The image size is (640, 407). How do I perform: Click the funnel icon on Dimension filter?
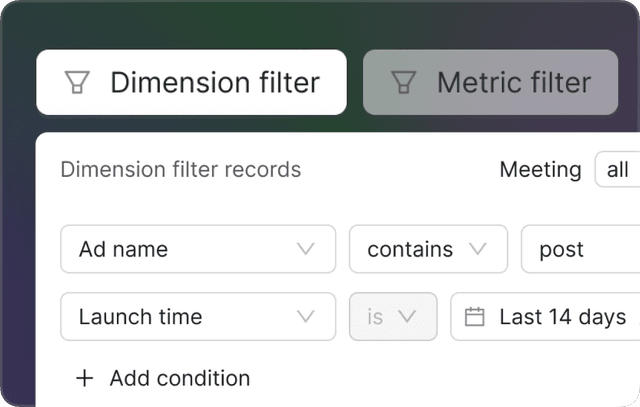point(77,83)
